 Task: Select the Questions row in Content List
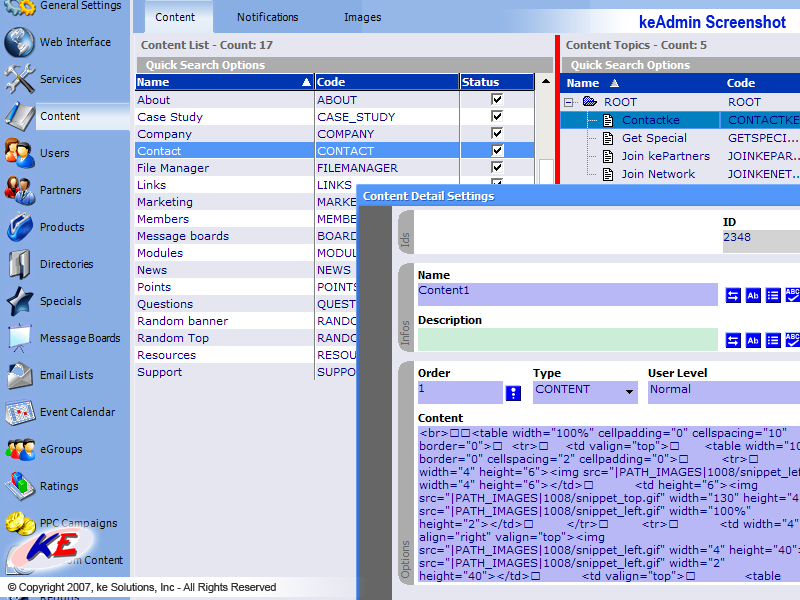pyautogui.click(x=246, y=304)
